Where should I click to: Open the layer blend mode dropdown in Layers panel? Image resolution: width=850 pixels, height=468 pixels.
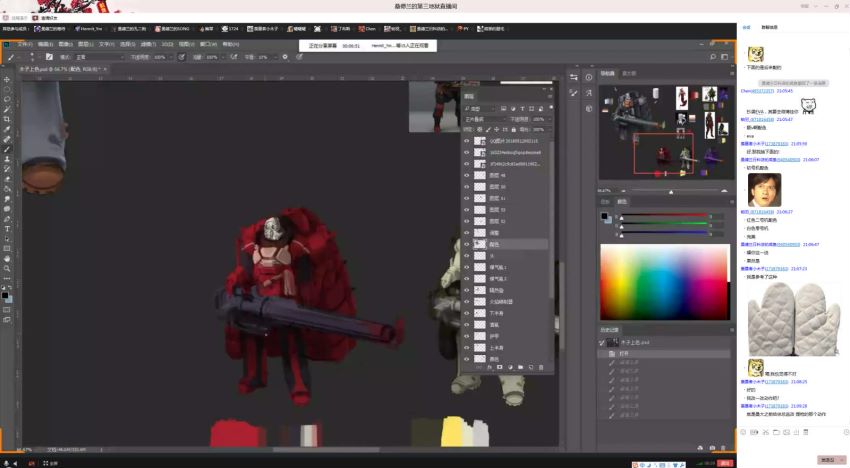click(x=485, y=119)
